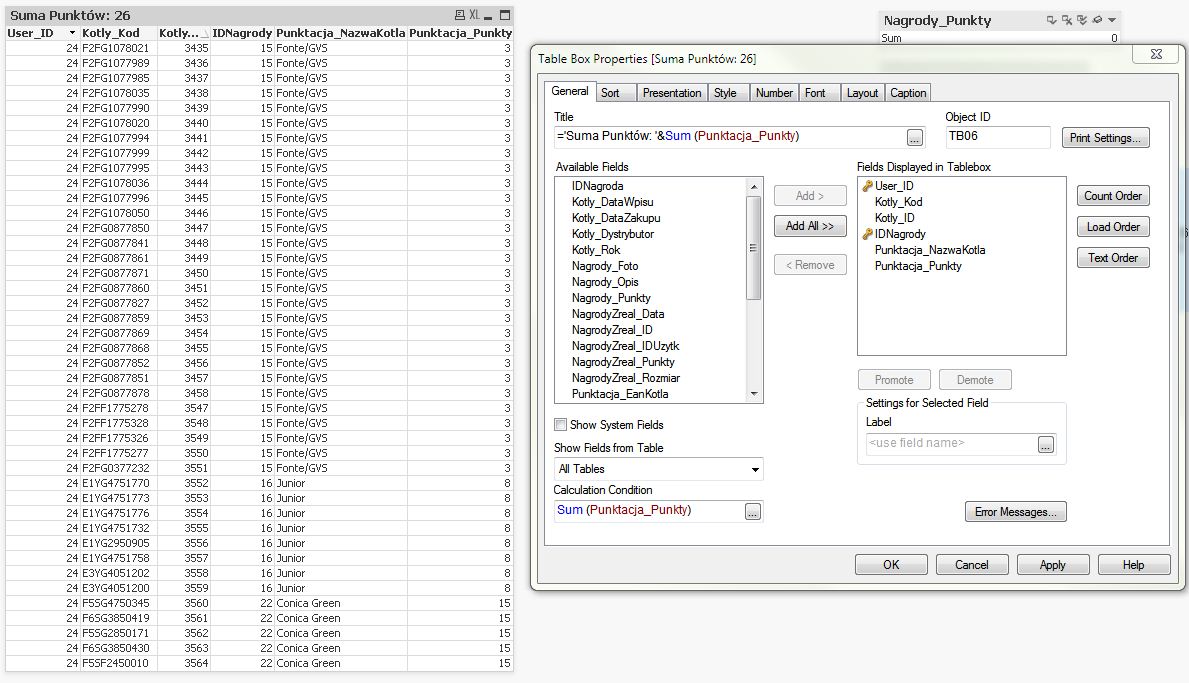Open the Nagrody_Punkty caption dropdown arrow
Screen dimensions: 1189x683
coord(1112,20)
